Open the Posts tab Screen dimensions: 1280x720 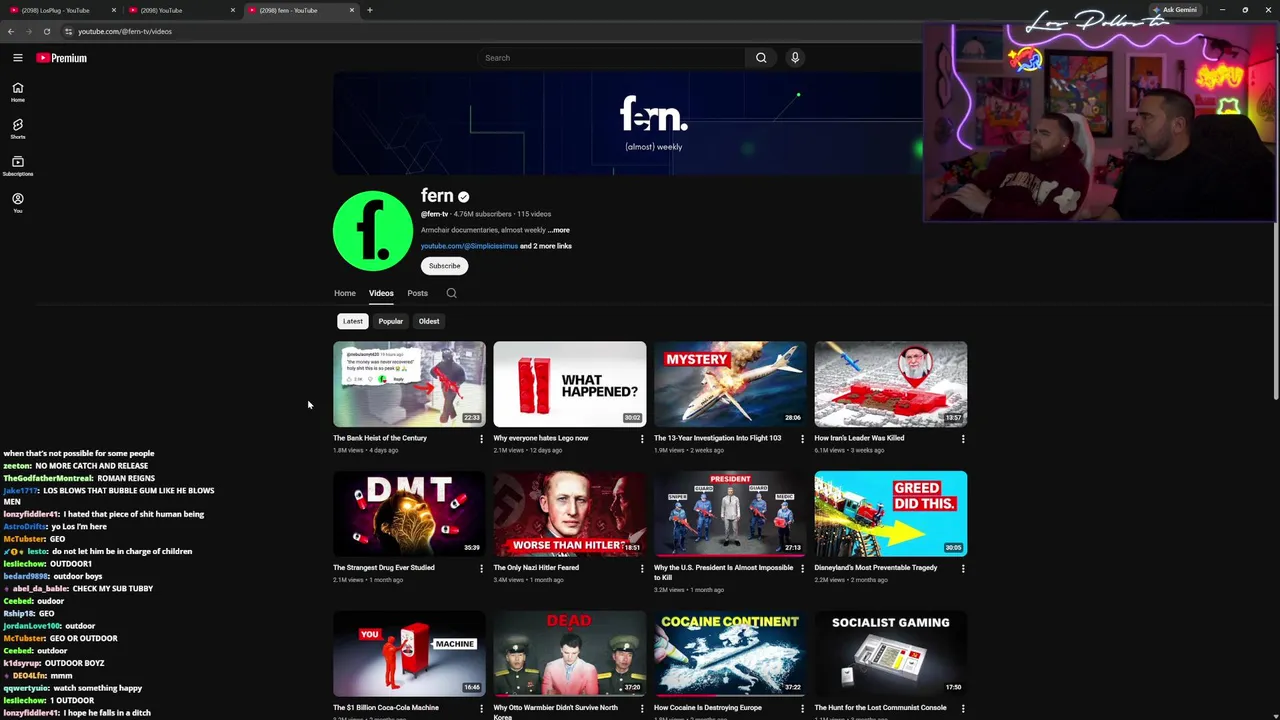coord(417,293)
